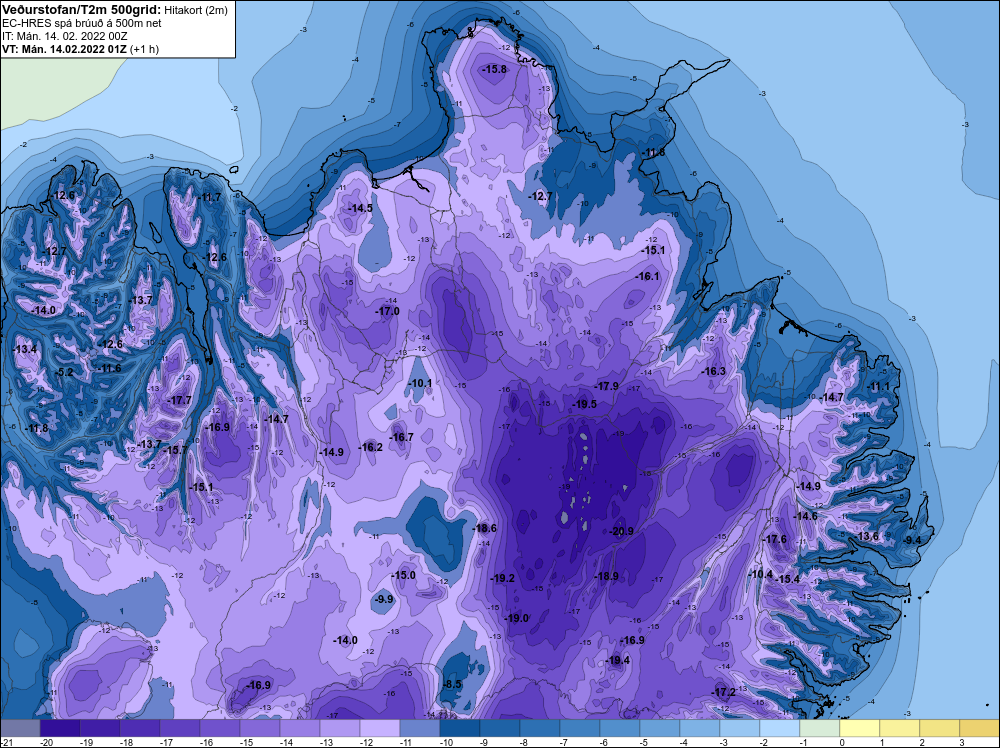1000x748 pixels.
Task: Select the -17.2 temperature label
Action: (723, 692)
